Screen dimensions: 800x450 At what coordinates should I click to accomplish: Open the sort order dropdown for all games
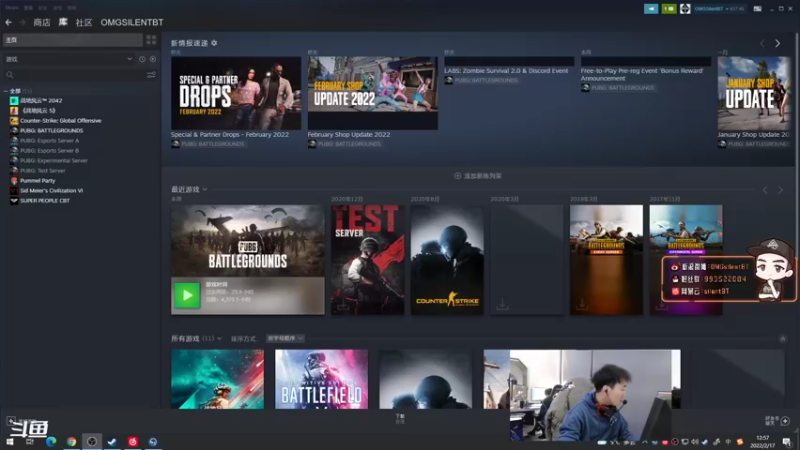point(285,338)
